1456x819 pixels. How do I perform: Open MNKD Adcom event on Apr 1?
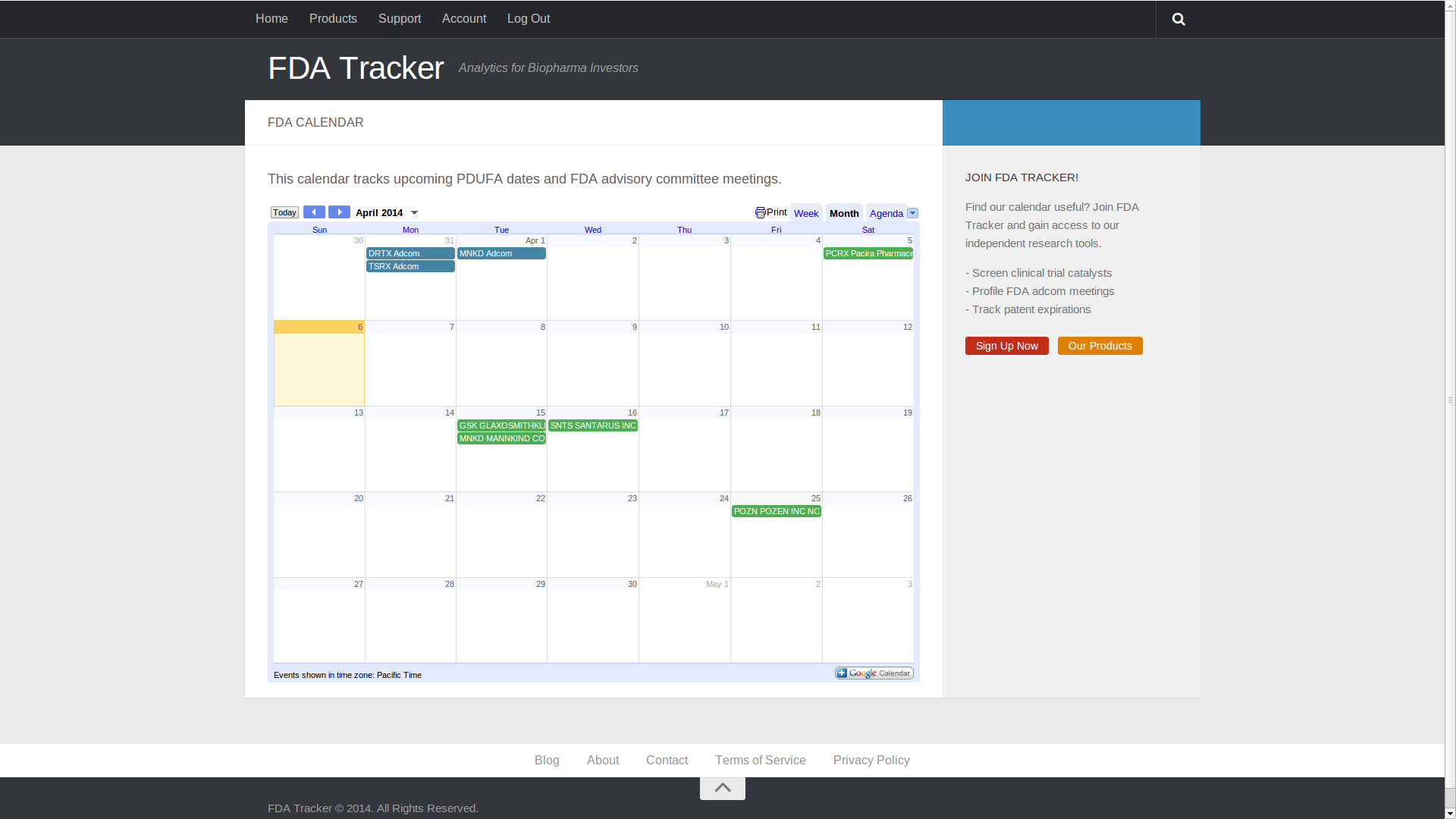tap(501, 253)
